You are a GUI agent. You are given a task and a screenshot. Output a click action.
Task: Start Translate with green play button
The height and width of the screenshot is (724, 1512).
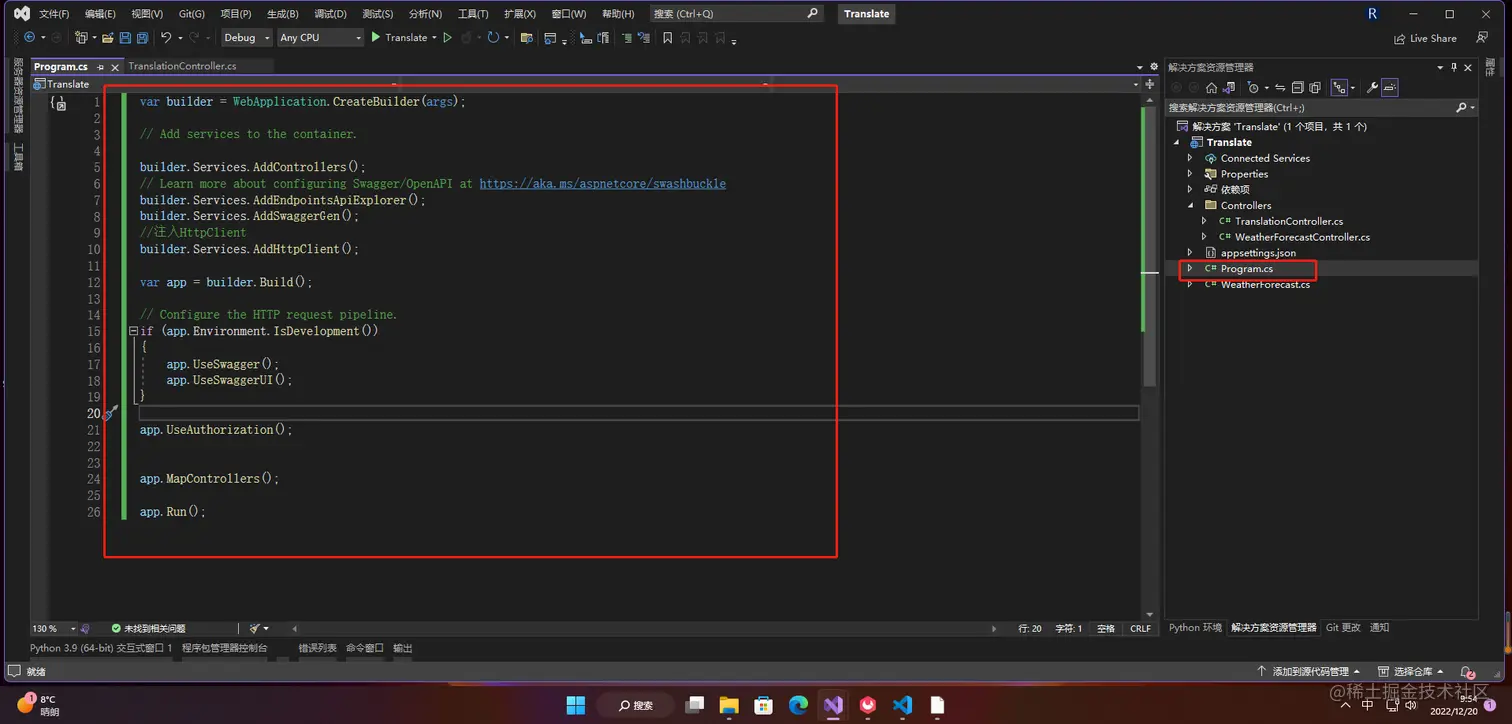(x=376, y=37)
